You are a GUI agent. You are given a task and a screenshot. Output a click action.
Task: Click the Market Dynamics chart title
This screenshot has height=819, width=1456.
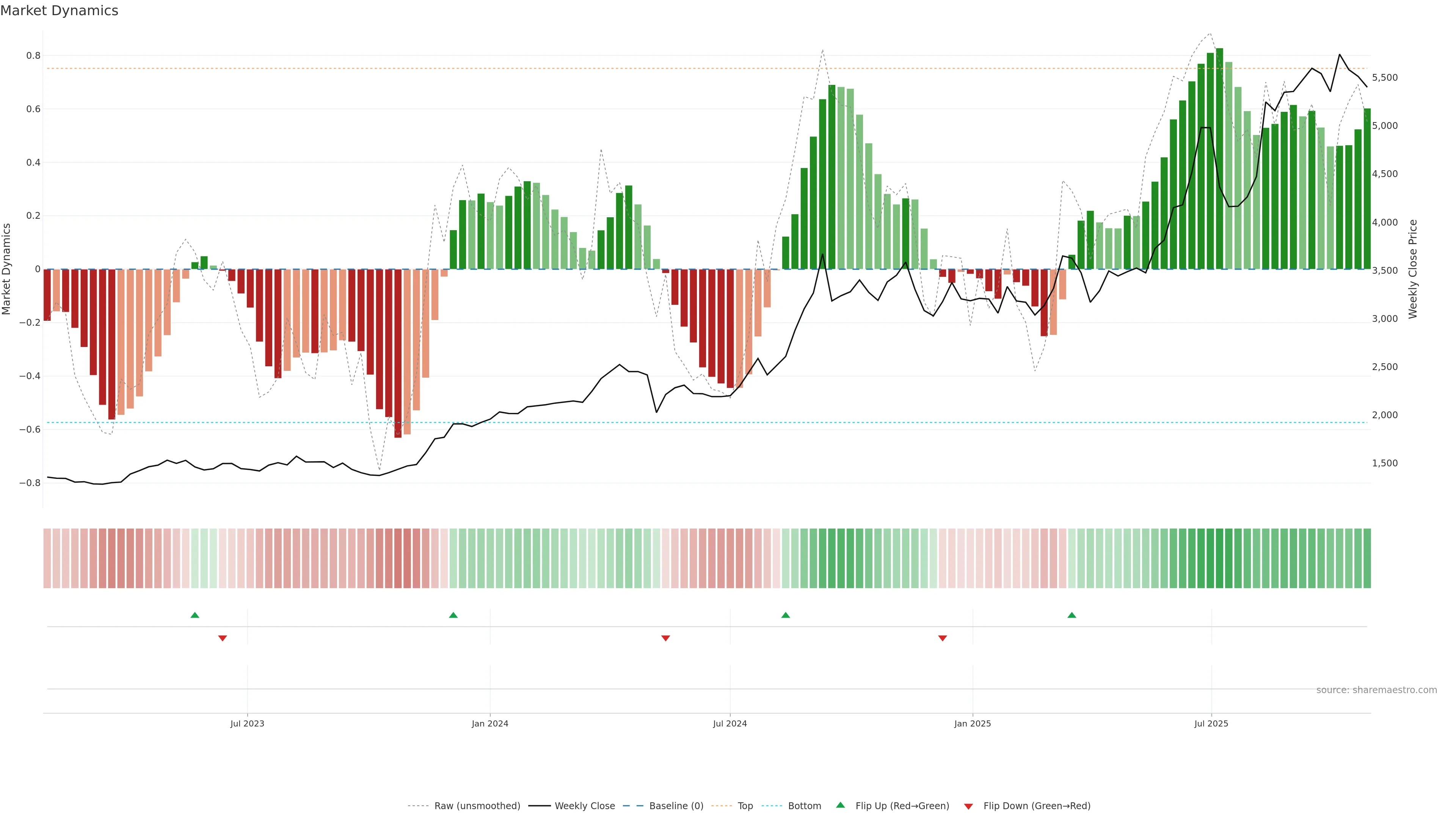click(60, 11)
